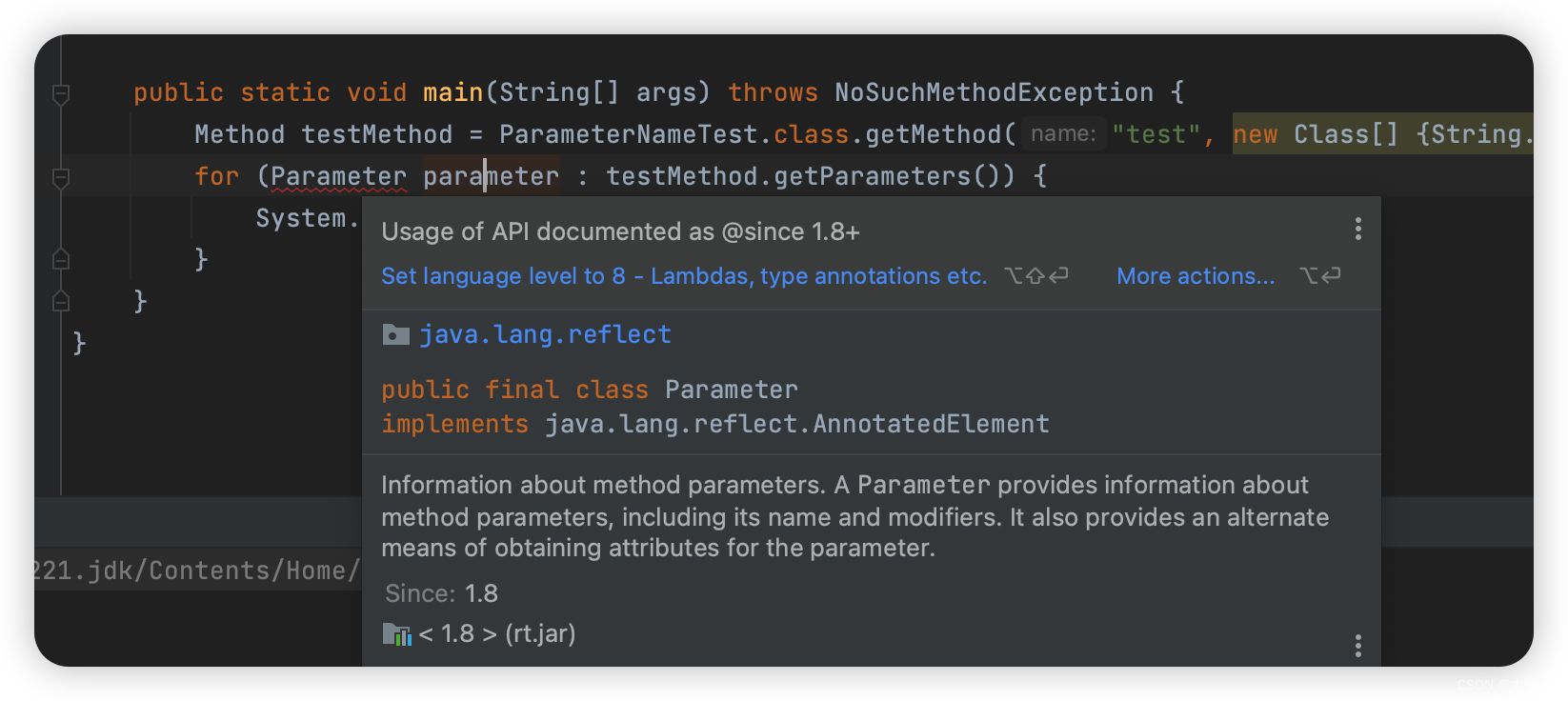Click the highlighted "new Class[]" expression

(1315, 134)
